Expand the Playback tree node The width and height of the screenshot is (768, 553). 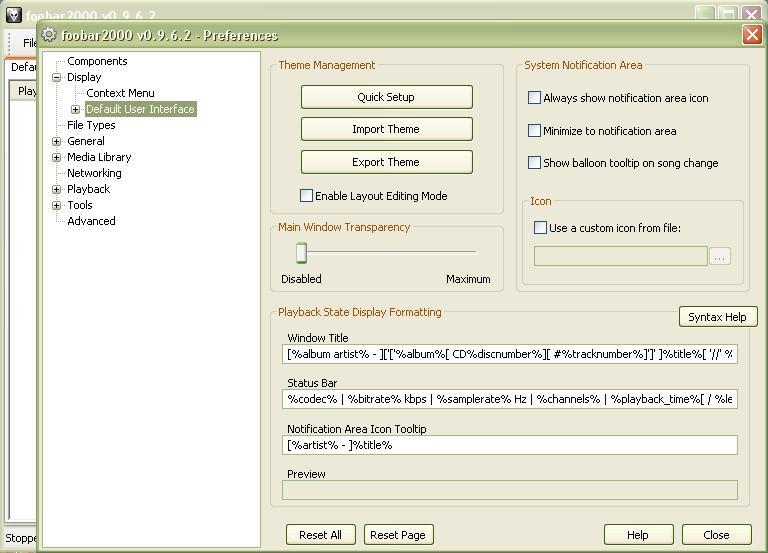(57, 190)
